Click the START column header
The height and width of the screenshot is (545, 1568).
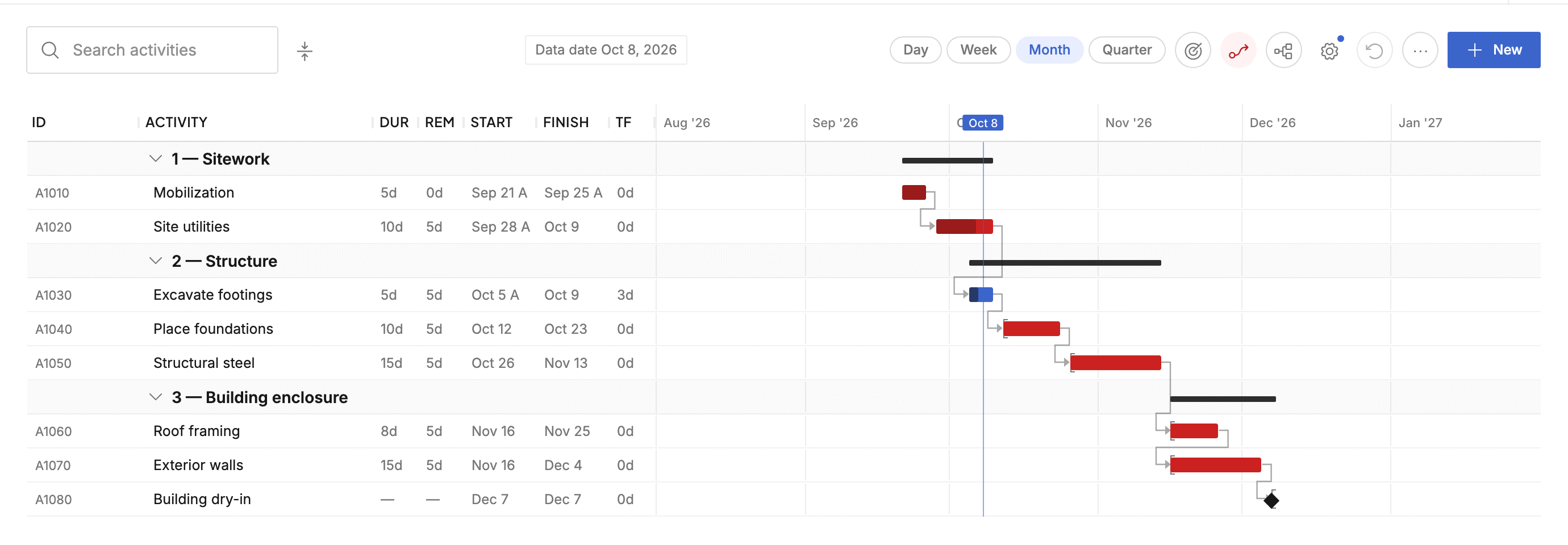(x=491, y=122)
